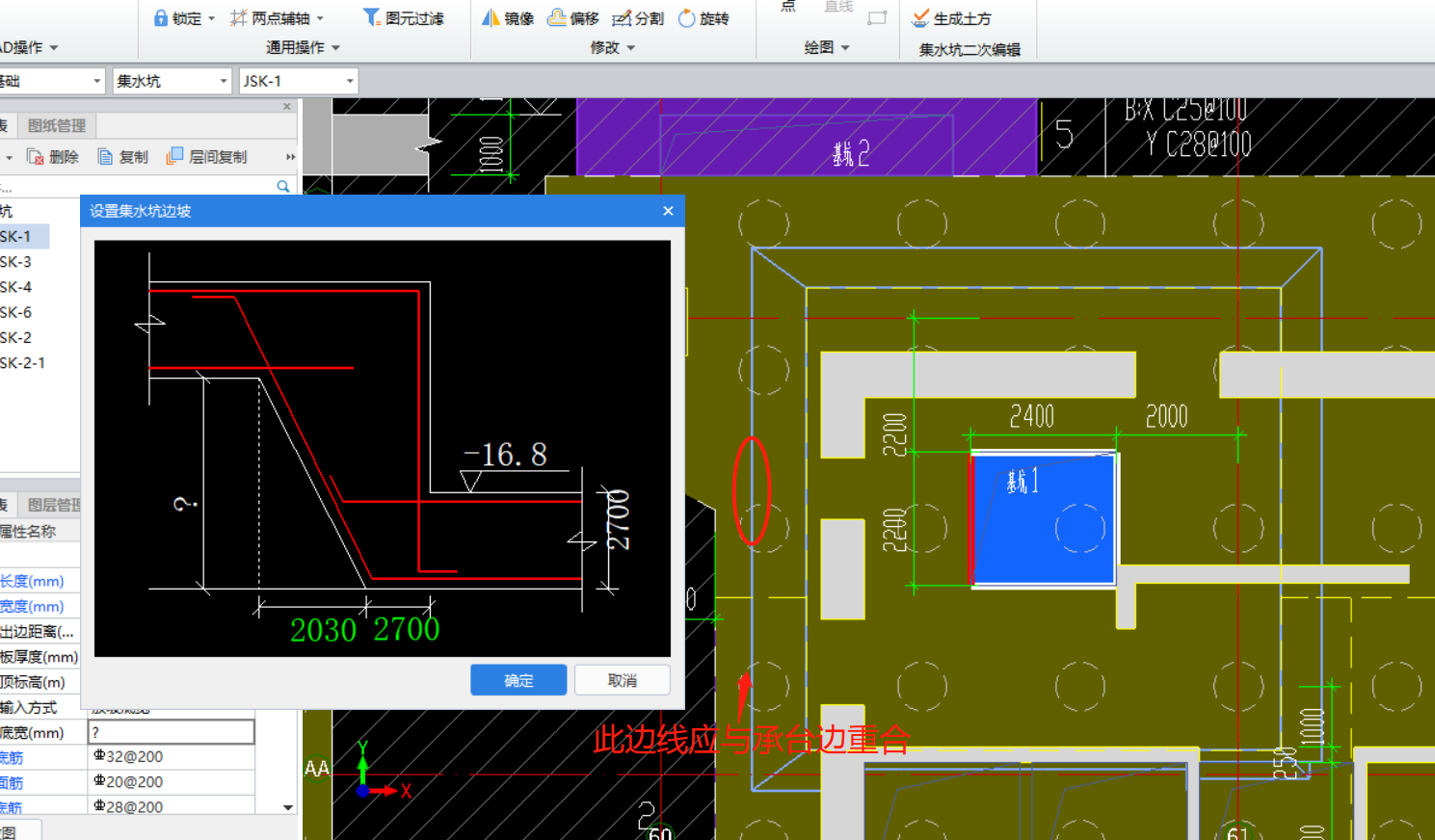Screen dimensions: 1435x840
Task: Open the 基础 category combo box
Action: pyautogui.click(x=51, y=81)
